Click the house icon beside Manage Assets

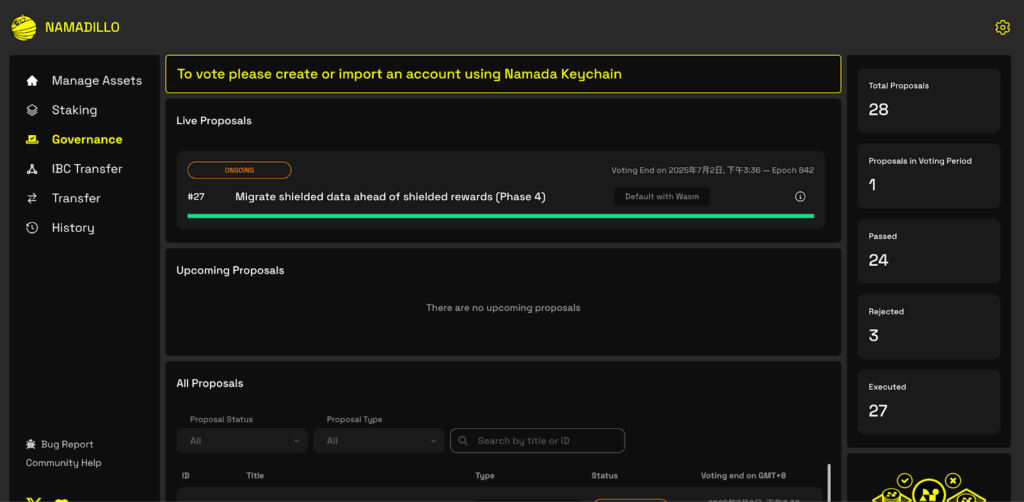click(x=31, y=81)
